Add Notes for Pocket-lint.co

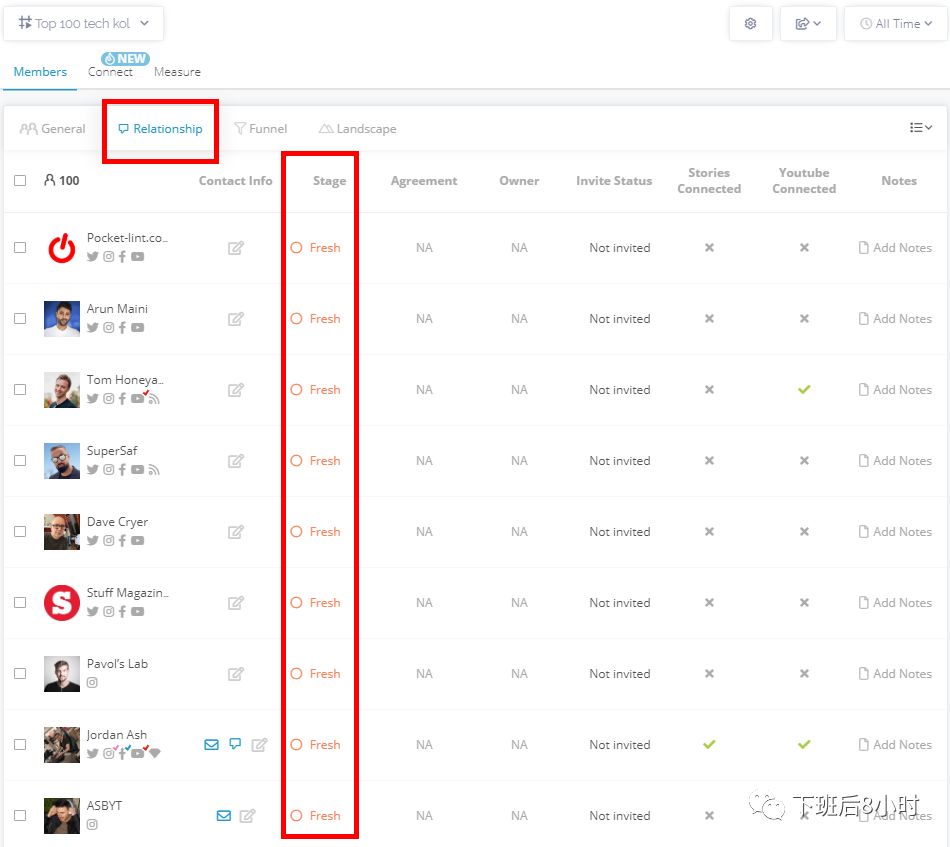[x=895, y=248]
